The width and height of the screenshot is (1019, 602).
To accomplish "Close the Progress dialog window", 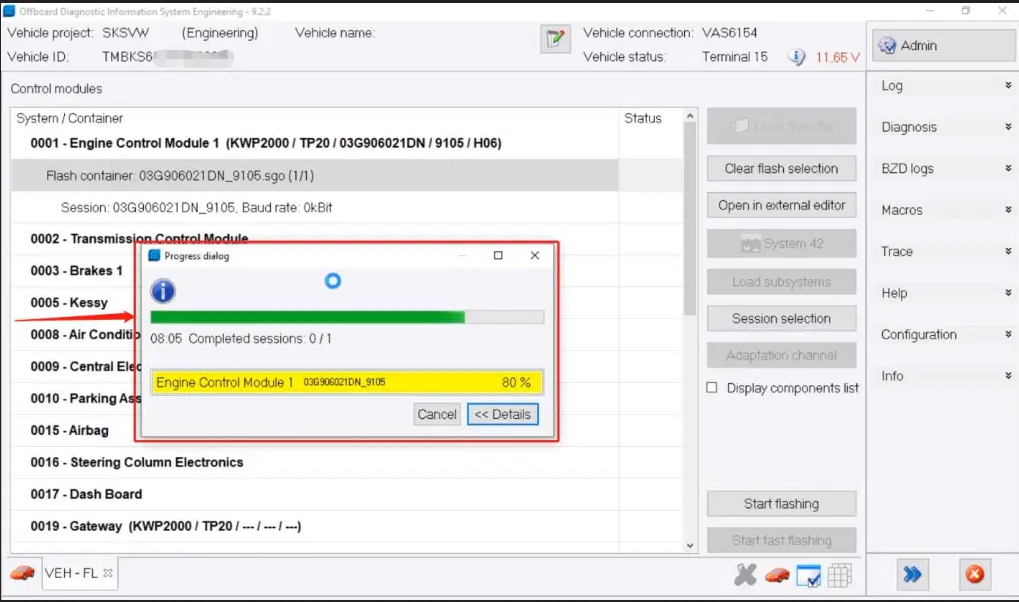I will pos(535,255).
